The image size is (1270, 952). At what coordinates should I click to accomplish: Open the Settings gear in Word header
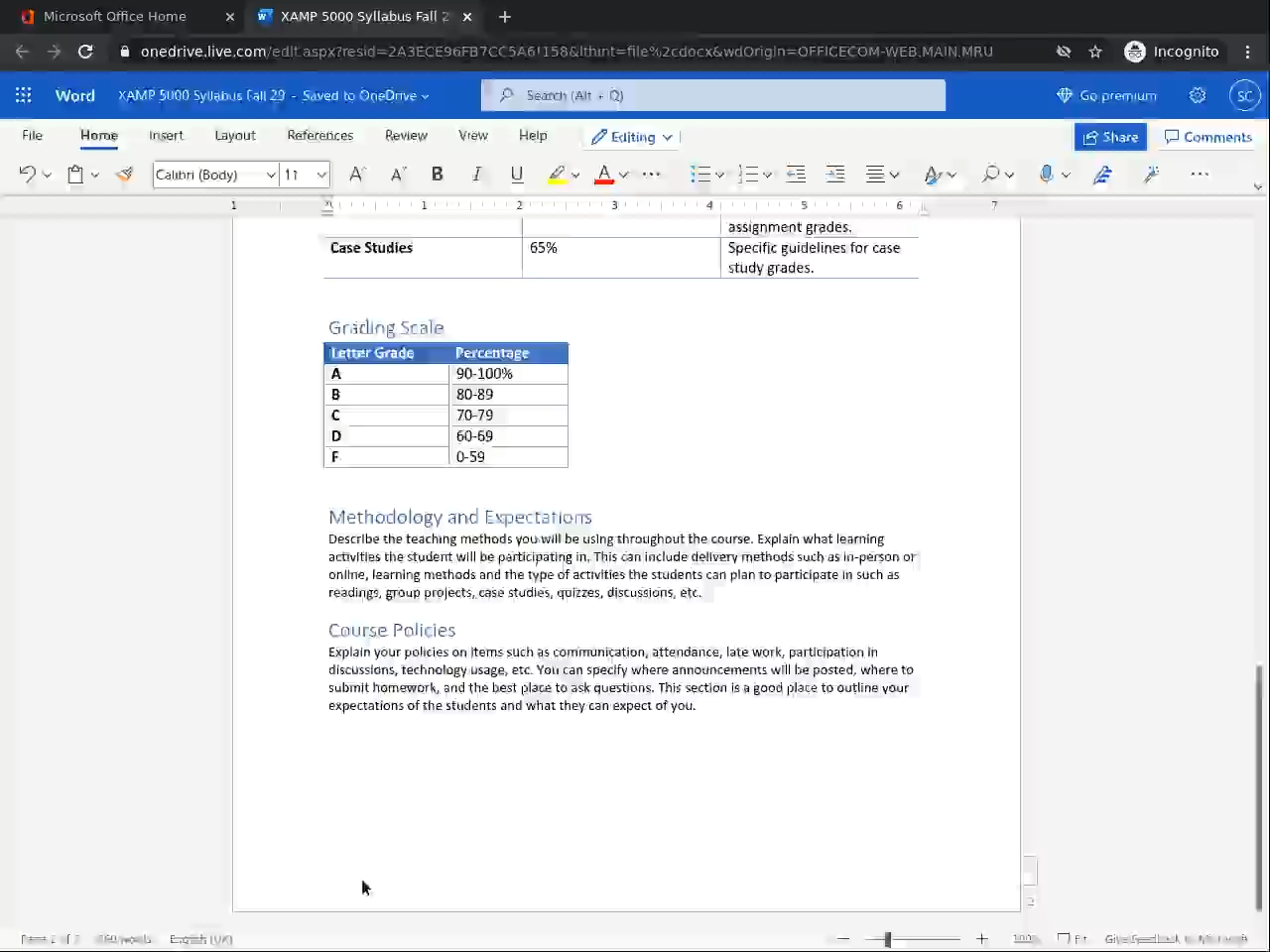[x=1198, y=95]
